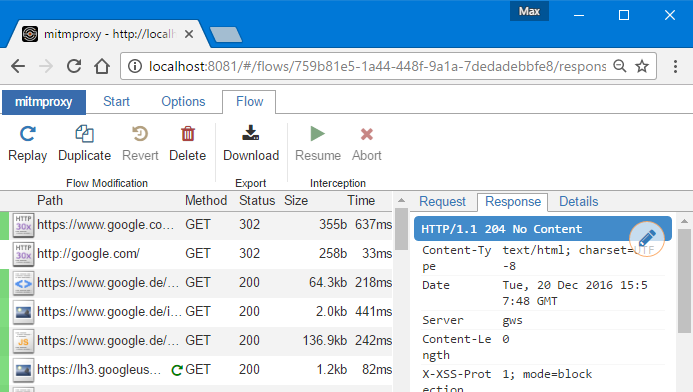Click the browser address bar URL
Screen dimensions: 693x392
coord(377,66)
